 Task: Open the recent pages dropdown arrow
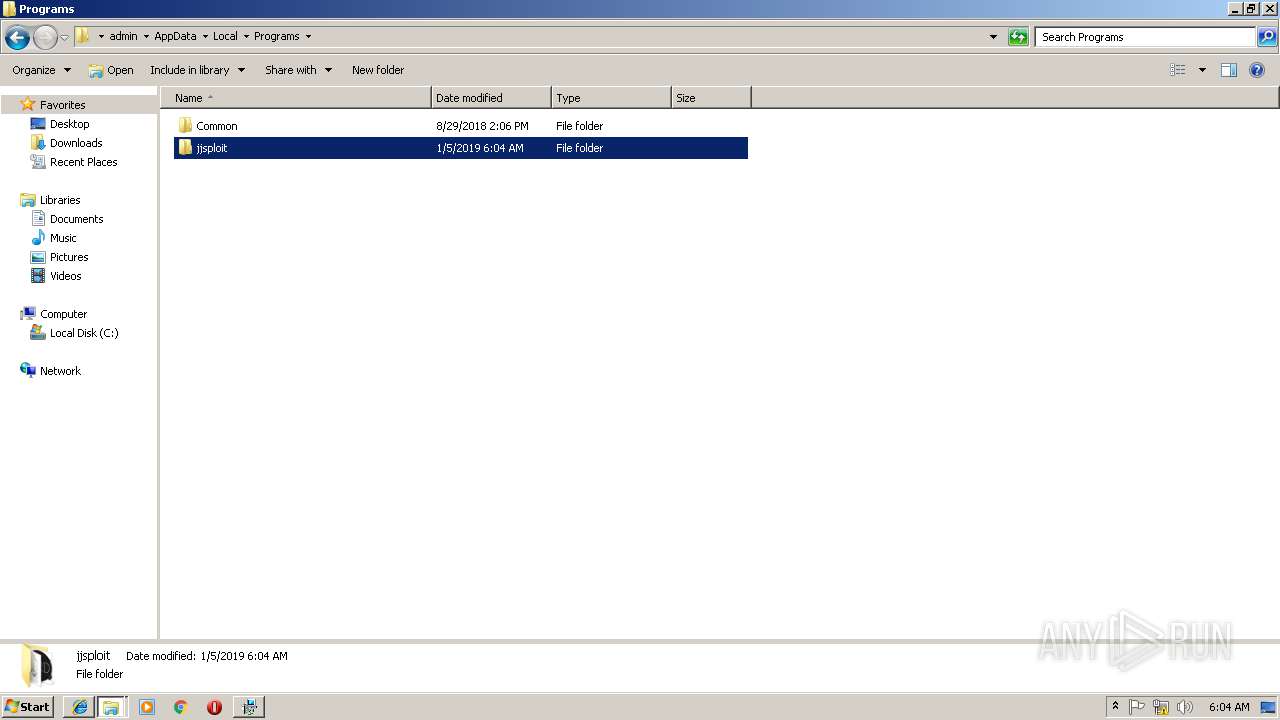(64, 37)
